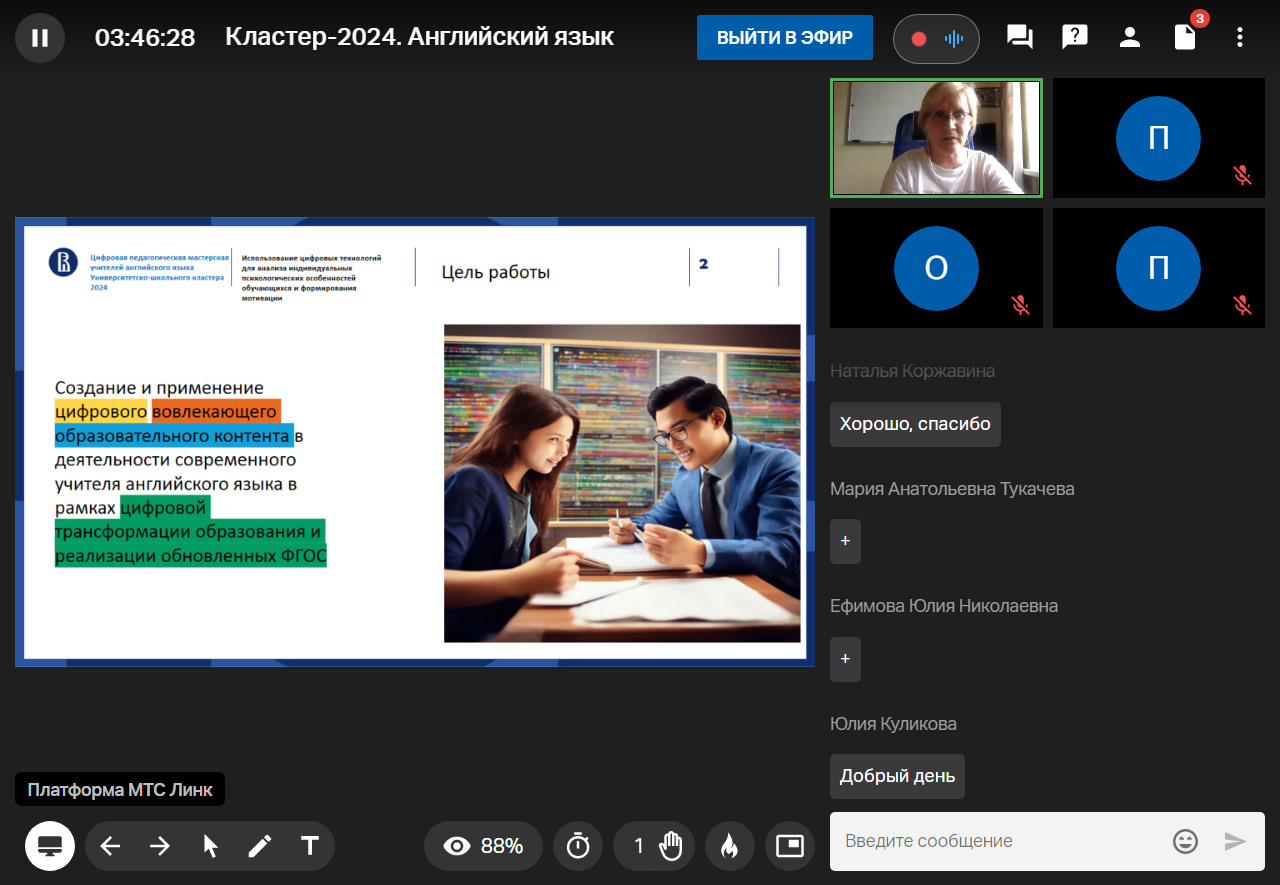
Task: Open the emoji picker in chat
Action: coord(1185,841)
